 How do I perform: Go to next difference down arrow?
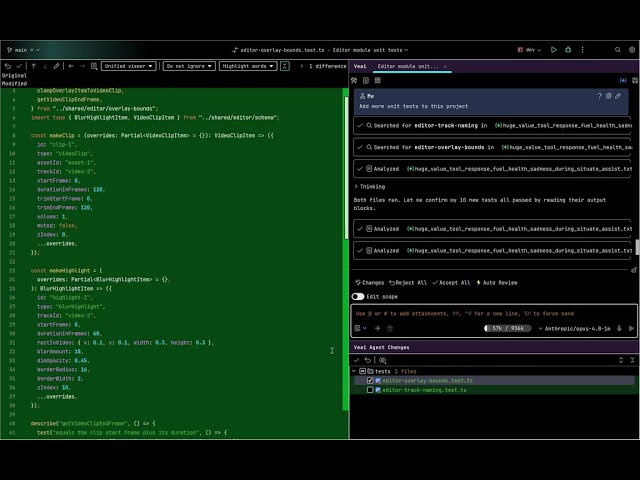click(x=45, y=66)
